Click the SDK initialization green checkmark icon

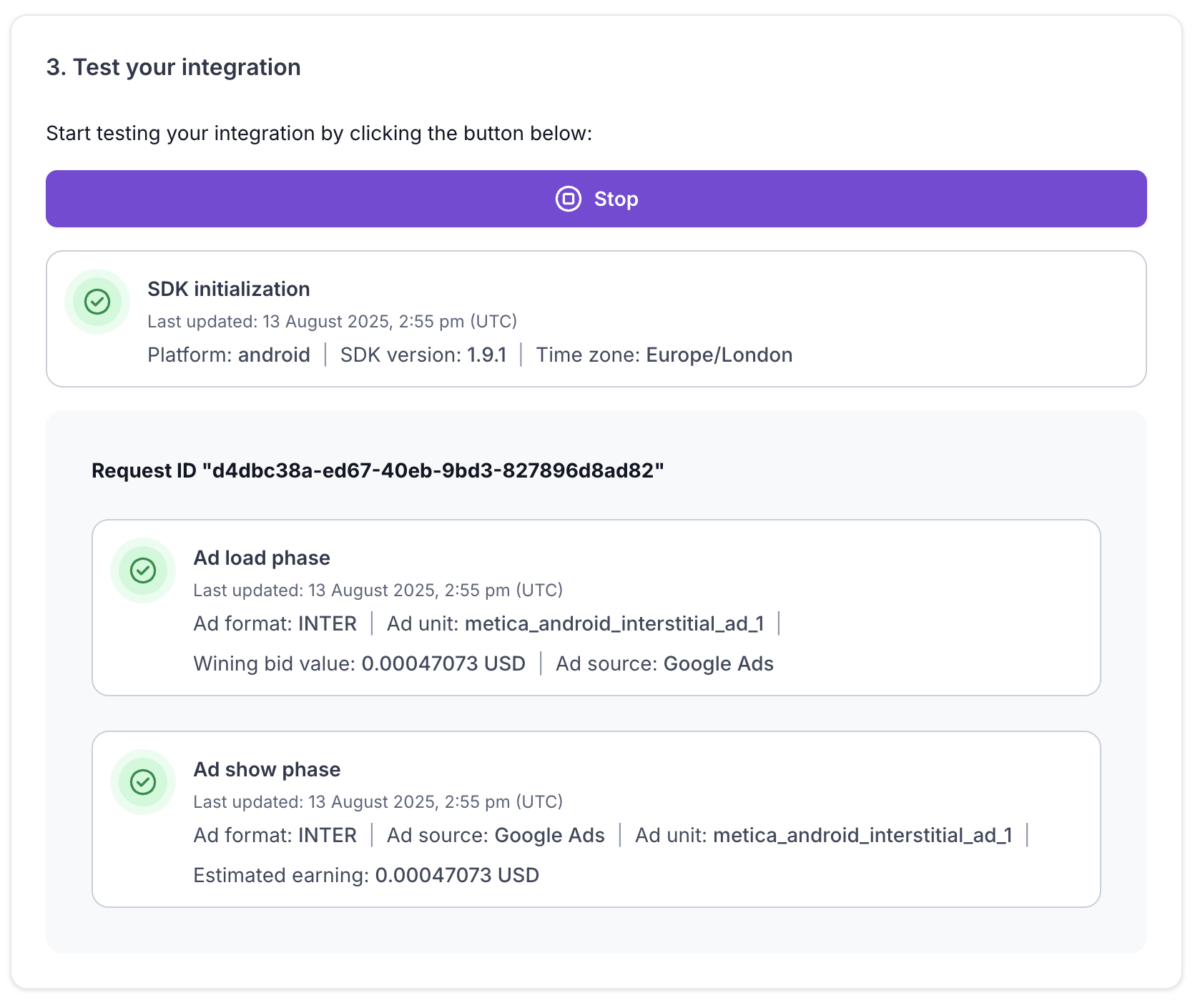(x=97, y=302)
